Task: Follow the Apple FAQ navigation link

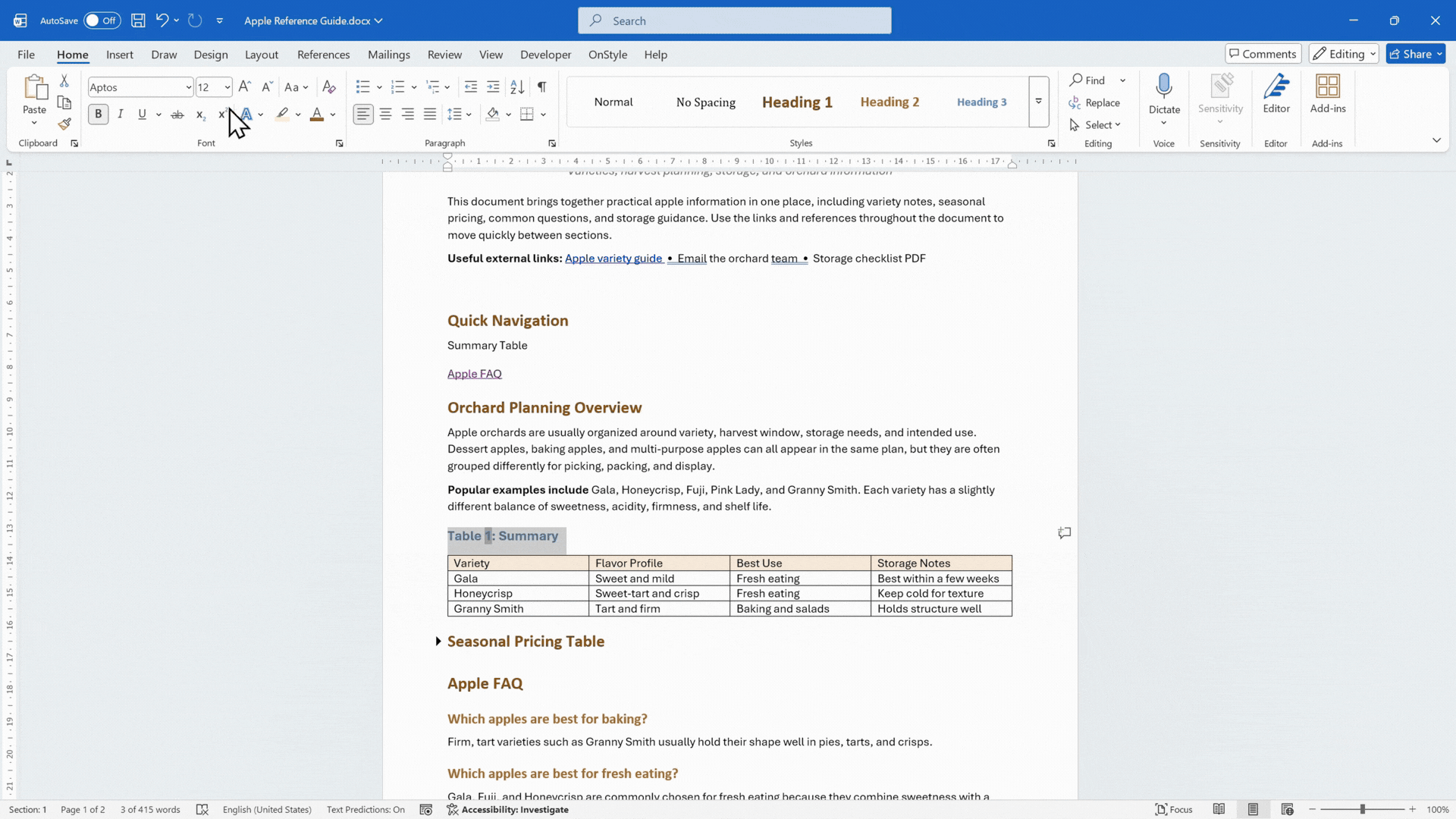Action: pos(475,374)
